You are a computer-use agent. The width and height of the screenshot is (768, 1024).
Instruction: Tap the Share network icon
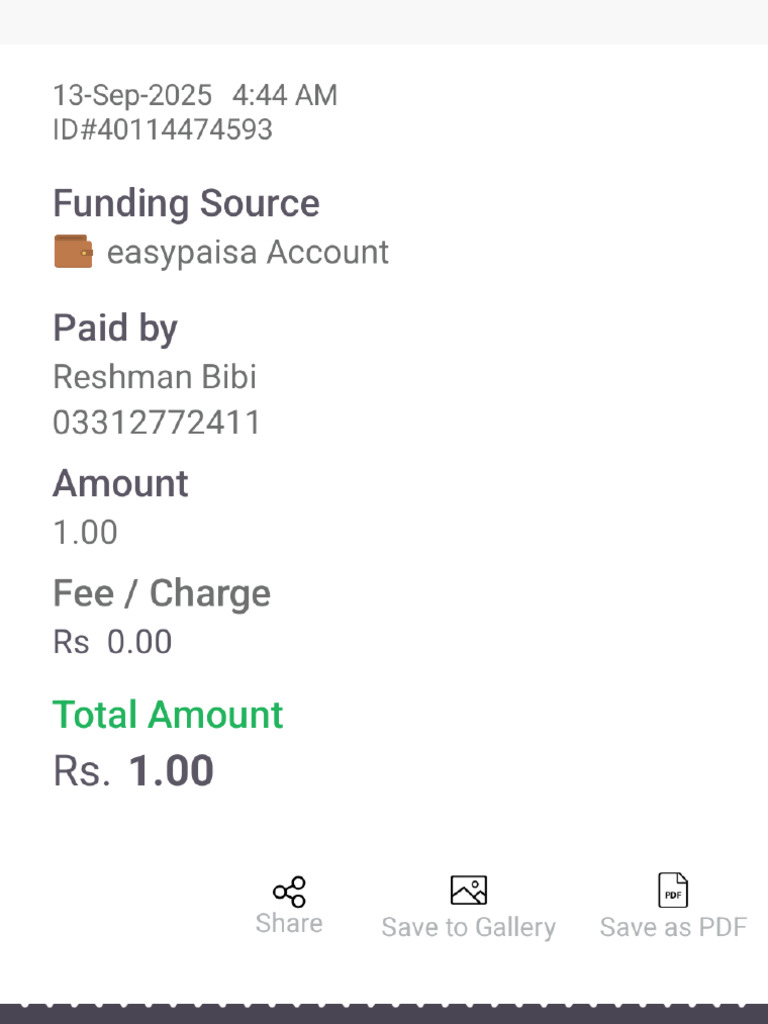[x=289, y=891]
